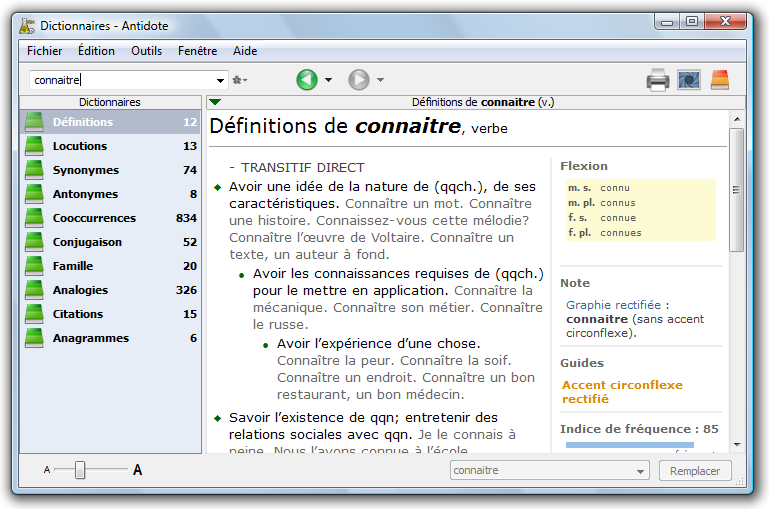Open the Accent circonflexe rectifié guide
769x509 pixels.
(622, 392)
